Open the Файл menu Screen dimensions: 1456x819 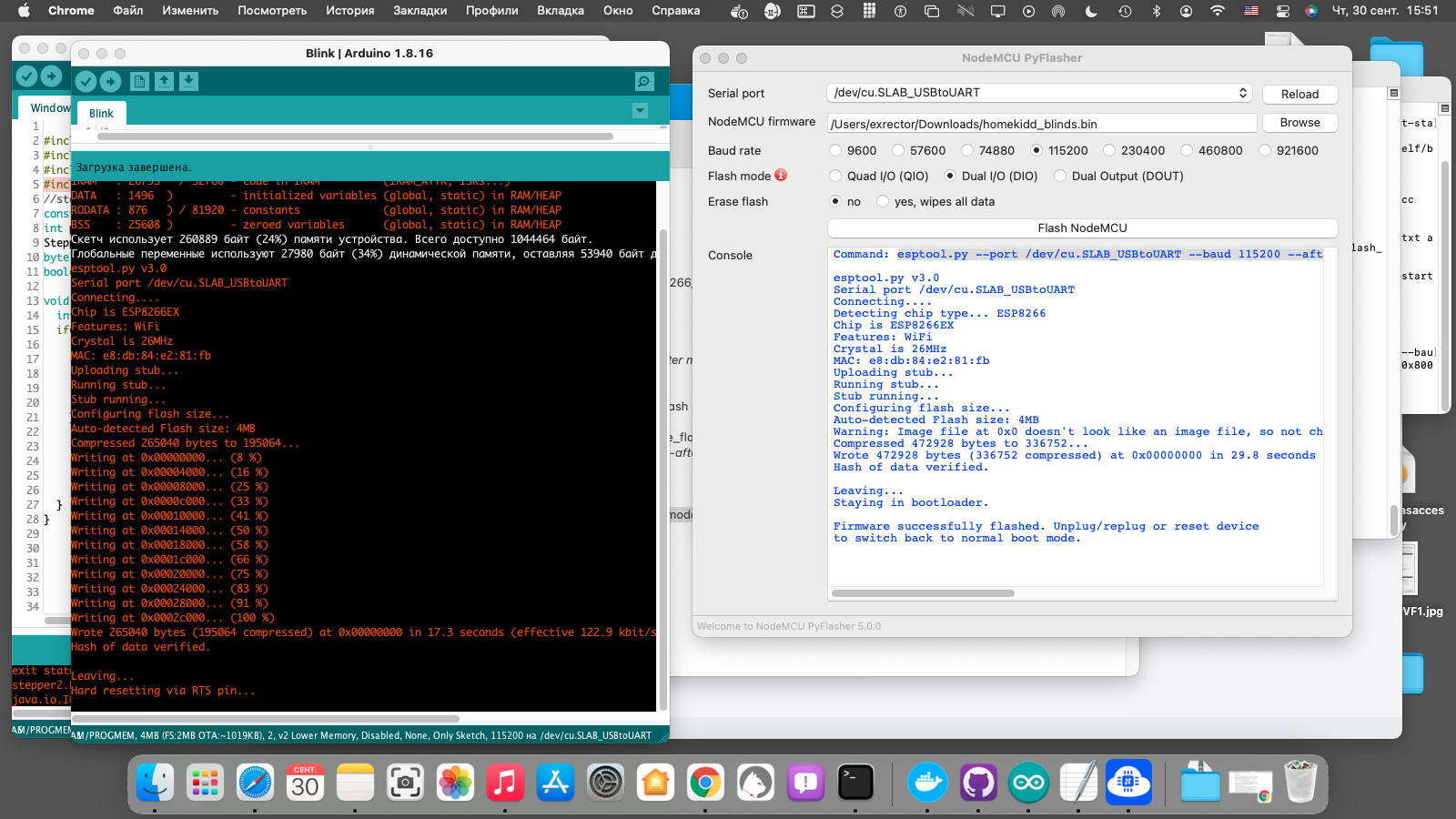[128, 11]
